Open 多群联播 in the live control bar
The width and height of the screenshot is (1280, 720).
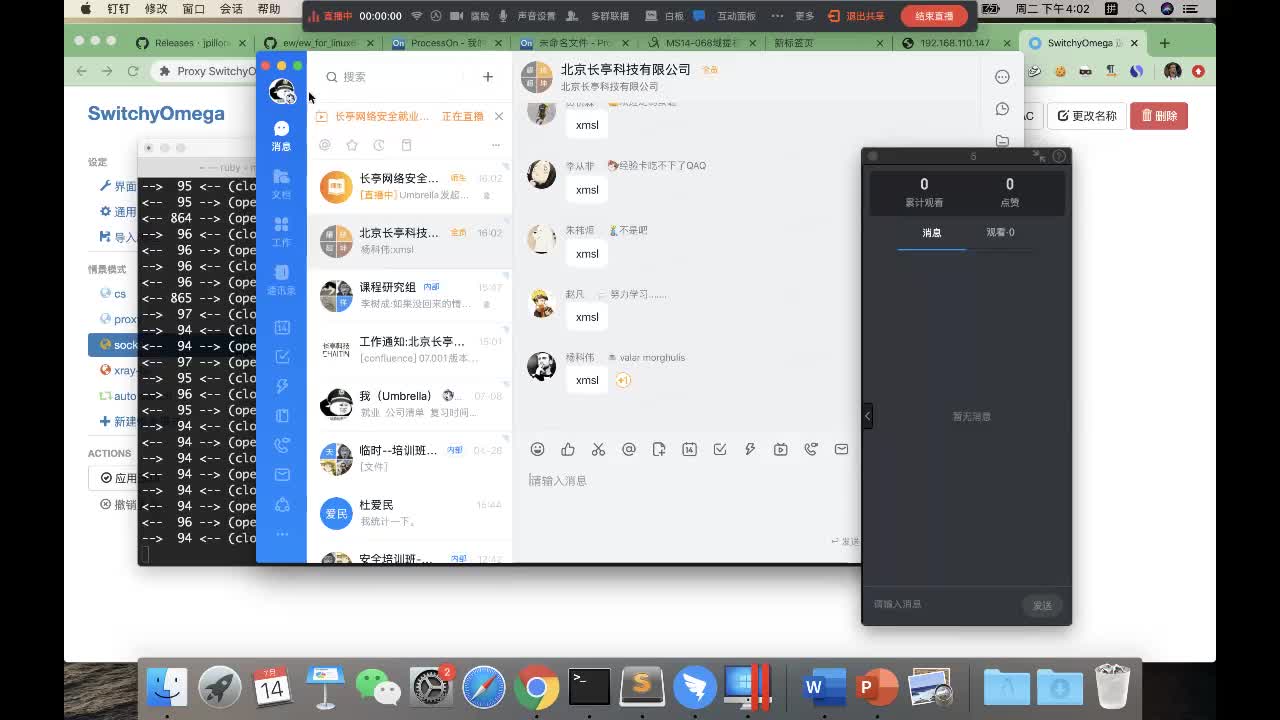pyautogui.click(x=599, y=16)
